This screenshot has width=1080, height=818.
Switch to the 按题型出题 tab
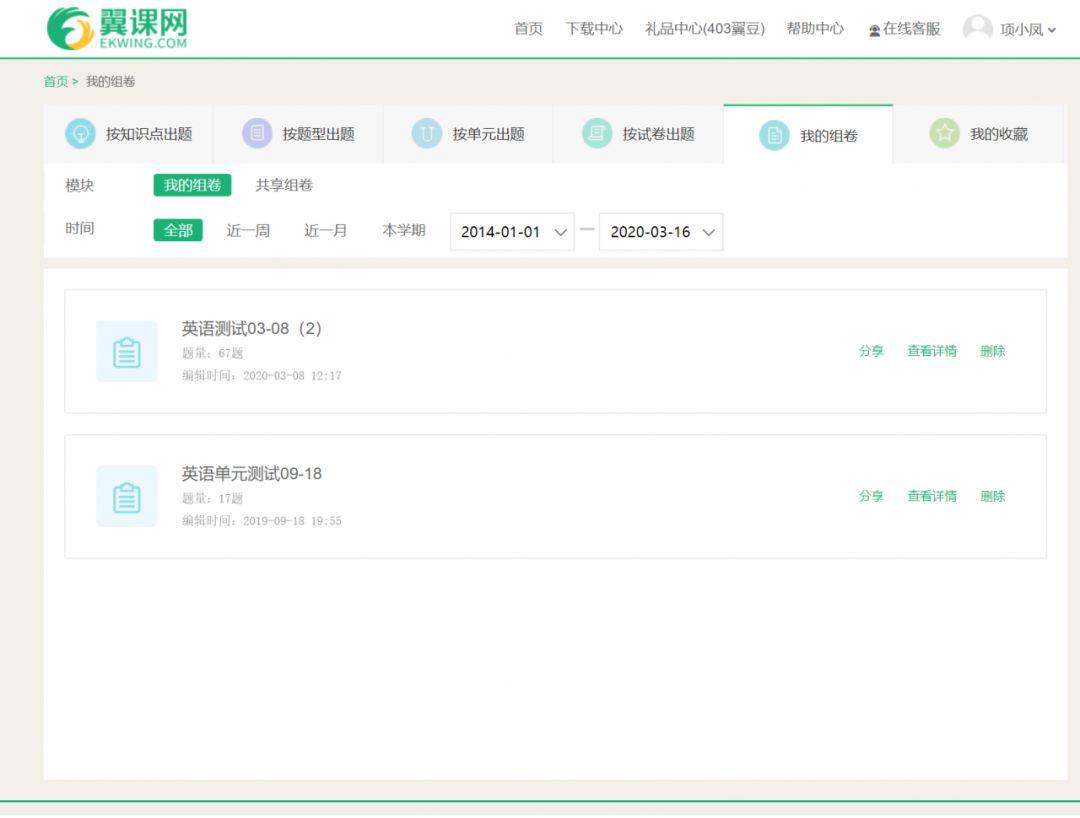pyautogui.click(x=298, y=134)
